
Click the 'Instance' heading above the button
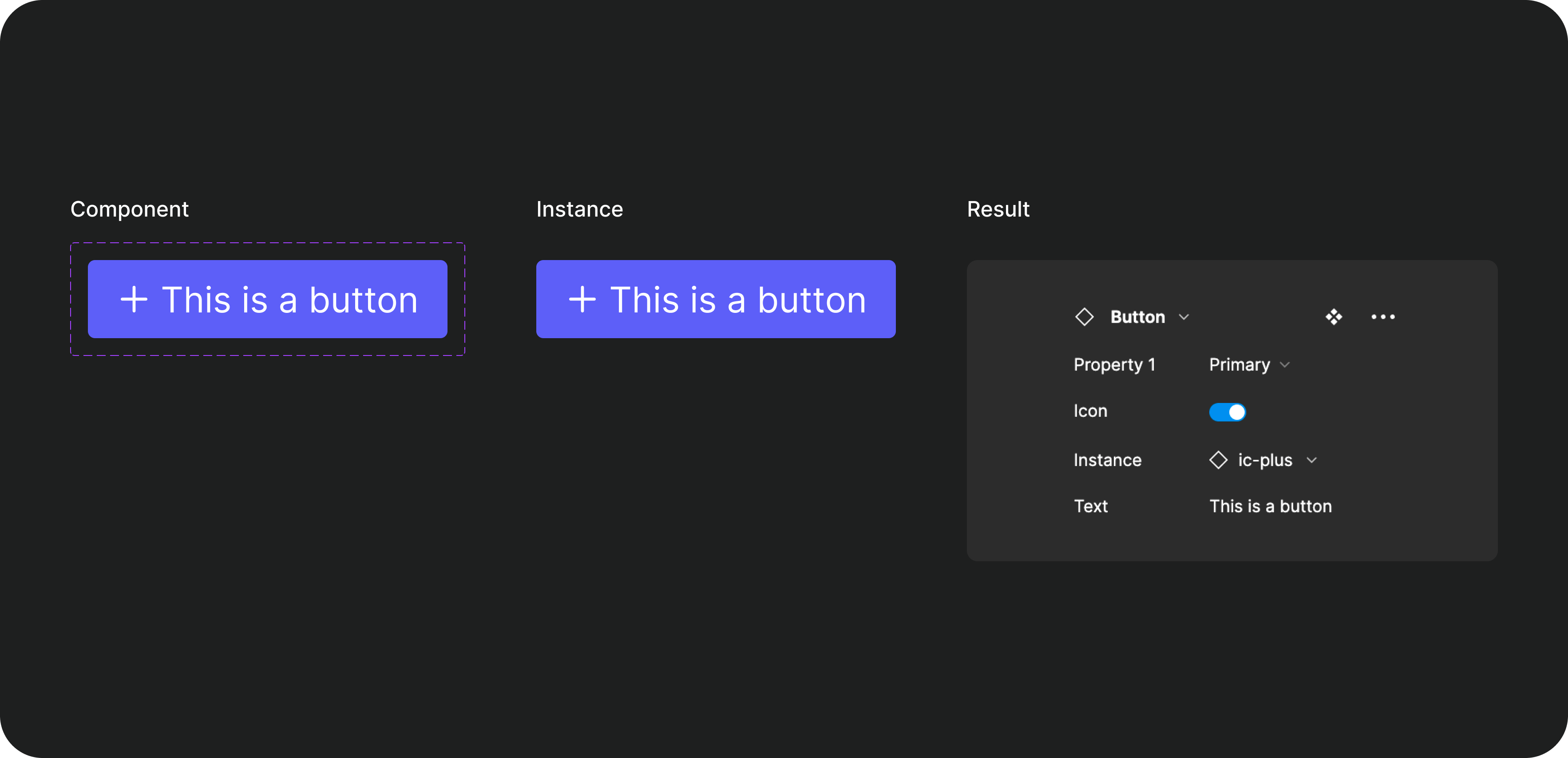579,209
